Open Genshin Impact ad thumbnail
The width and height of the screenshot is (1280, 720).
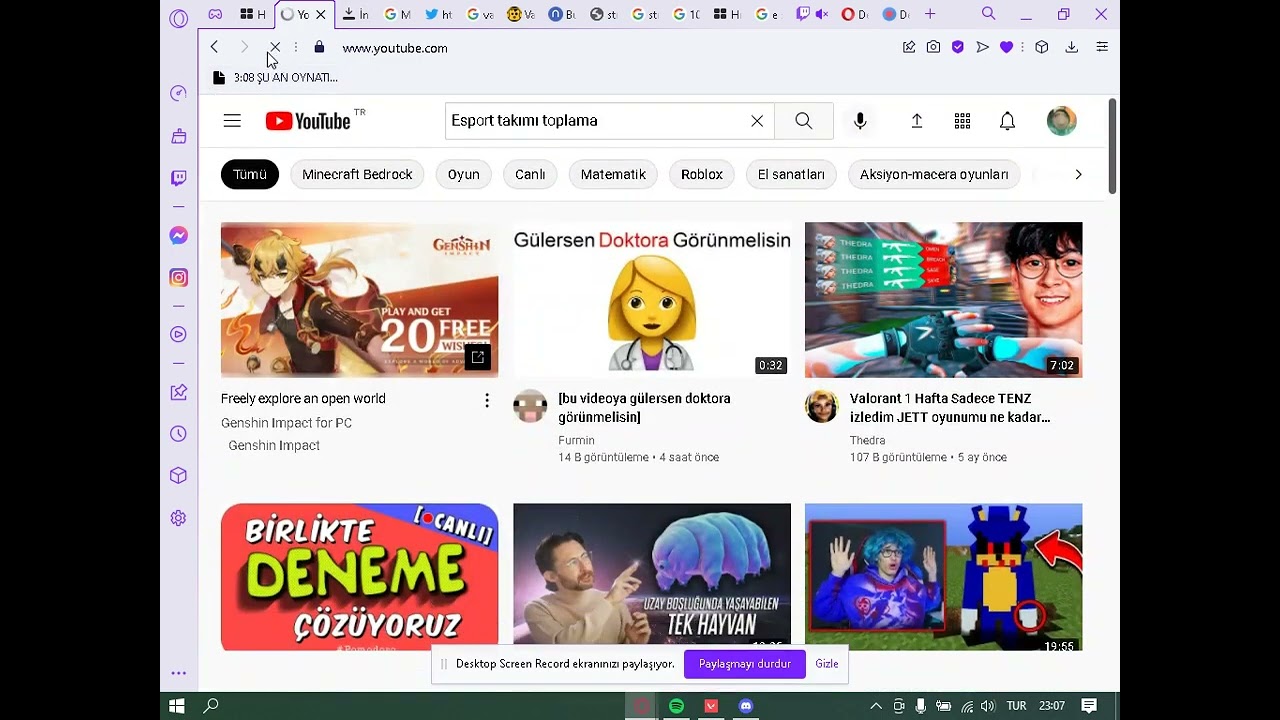[x=359, y=299]
